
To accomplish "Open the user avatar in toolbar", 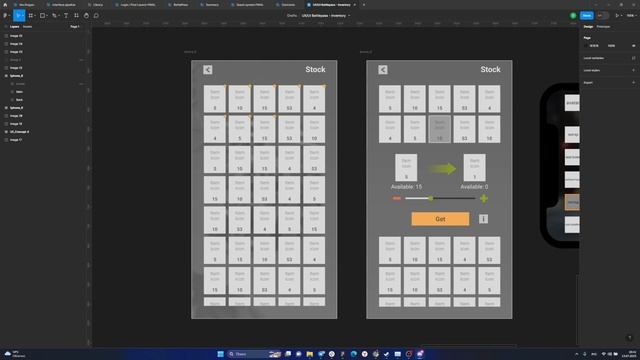I will coord(573,16).
